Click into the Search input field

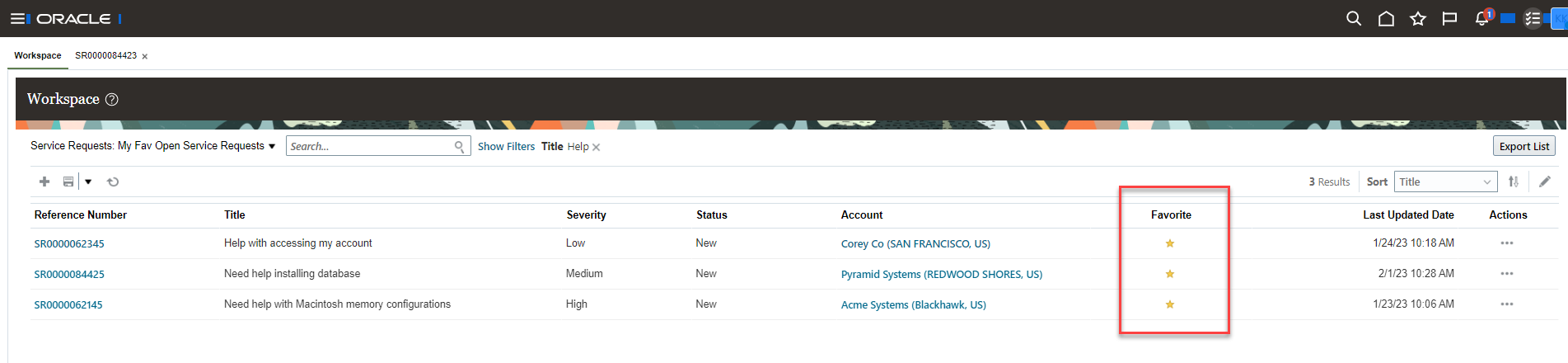(x=371, y=146)
